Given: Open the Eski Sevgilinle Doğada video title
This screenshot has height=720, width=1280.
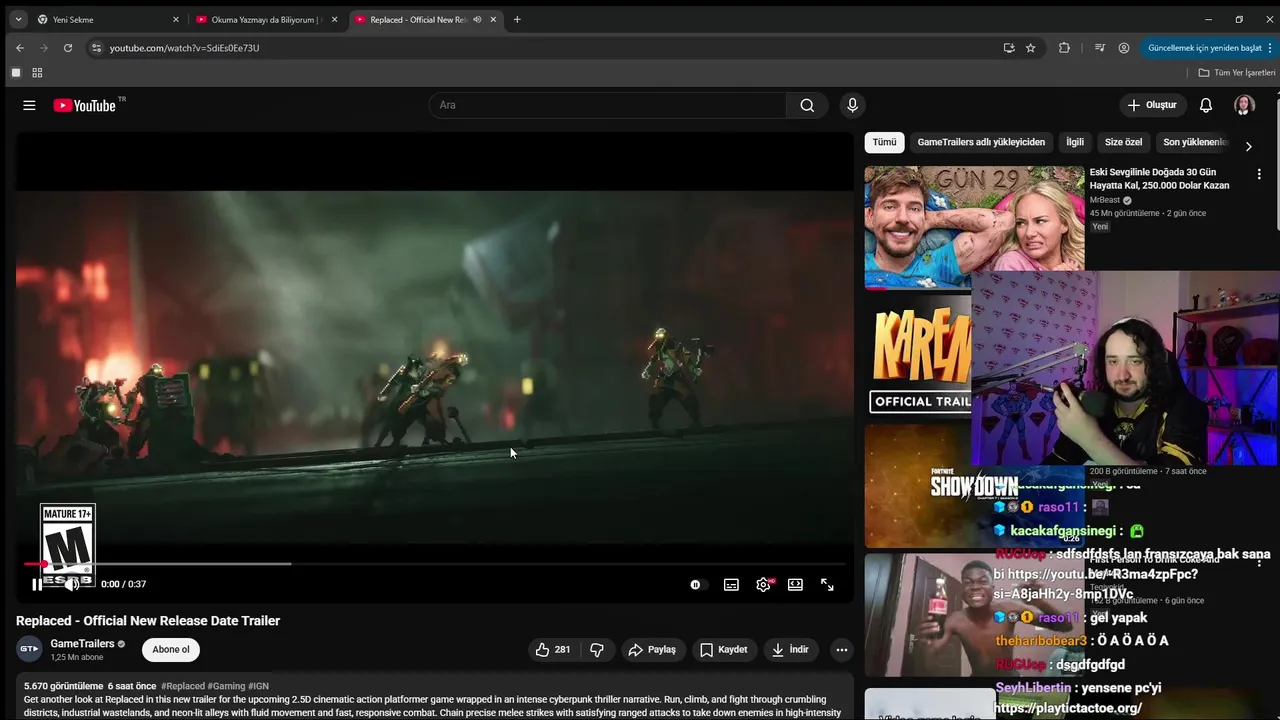Looking at the screenshot, I should pos(1159,179).
